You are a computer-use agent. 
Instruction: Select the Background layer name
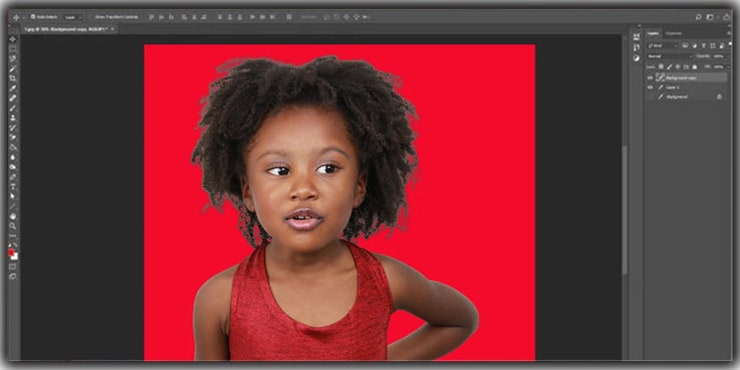pyautogui.click(x=677, y=97)
